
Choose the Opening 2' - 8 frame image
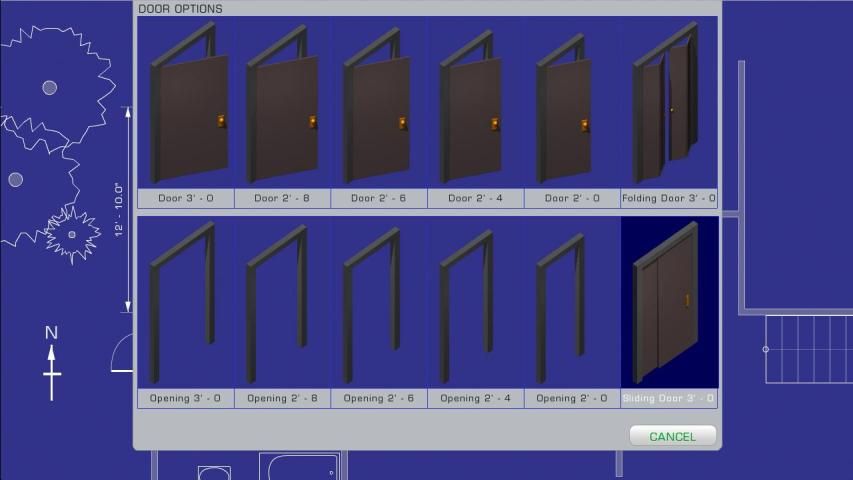[282, 303]
